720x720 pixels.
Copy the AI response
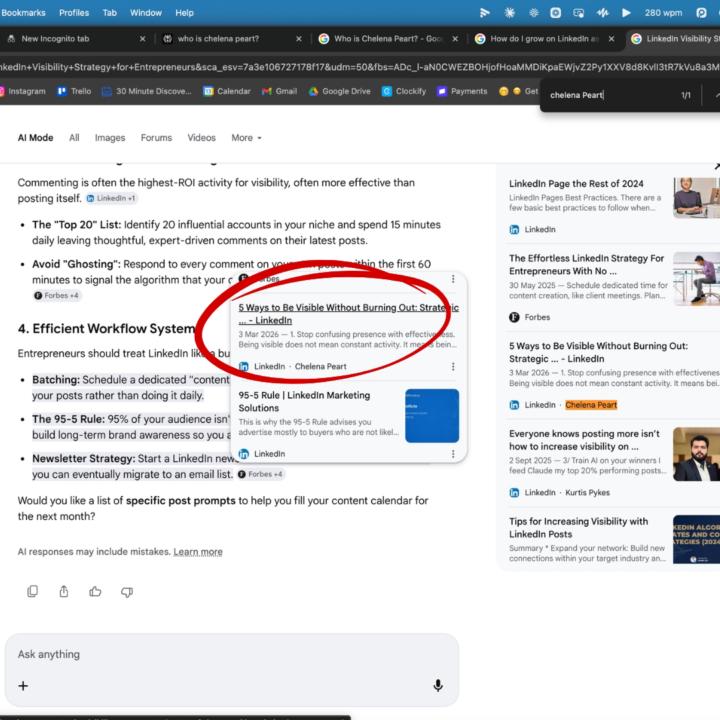[33, 591]
